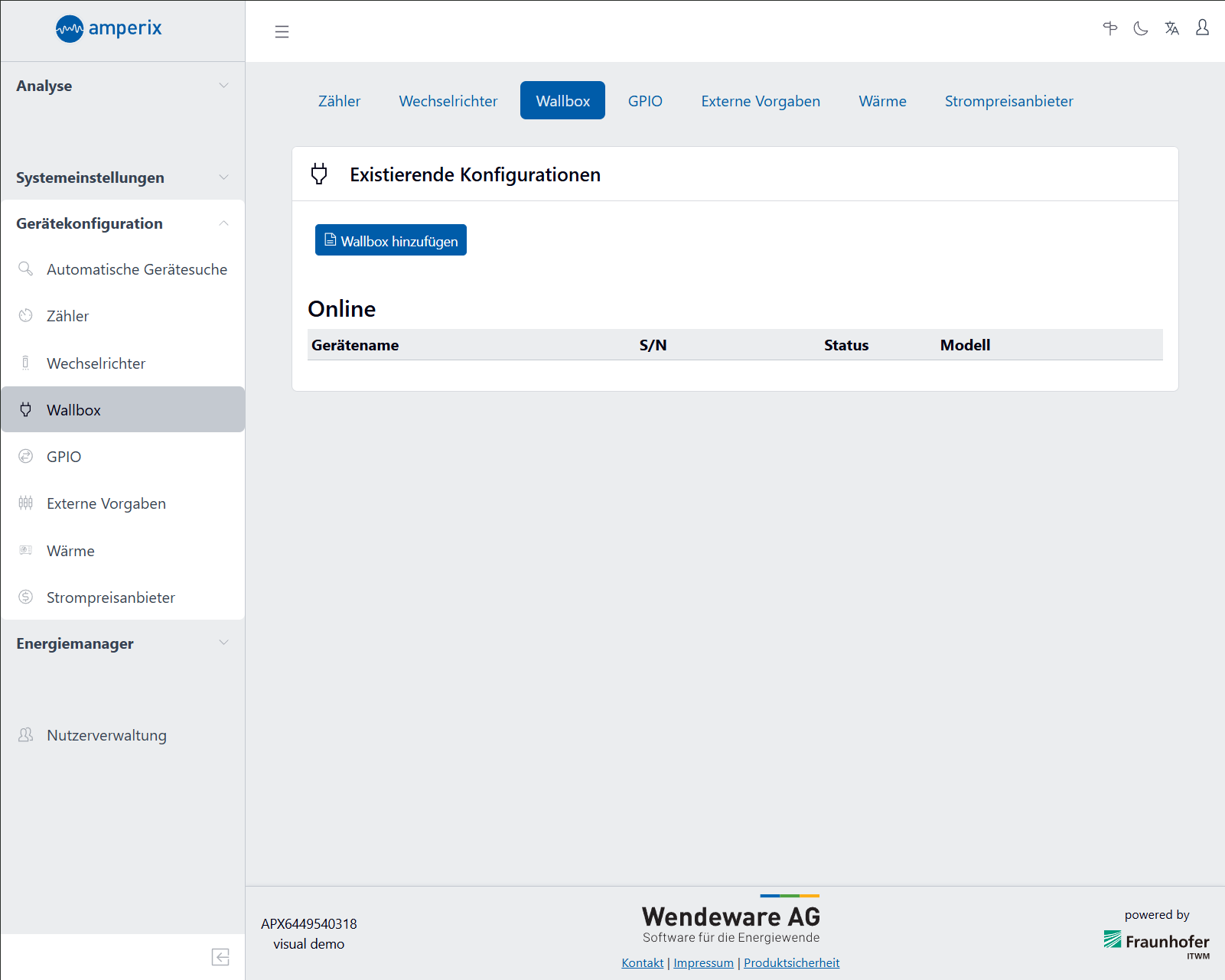The width and height of the screenshot is (1225, 980).
Task: Switch to the Wechselrichter tab
Action: (x=448, y=101)
